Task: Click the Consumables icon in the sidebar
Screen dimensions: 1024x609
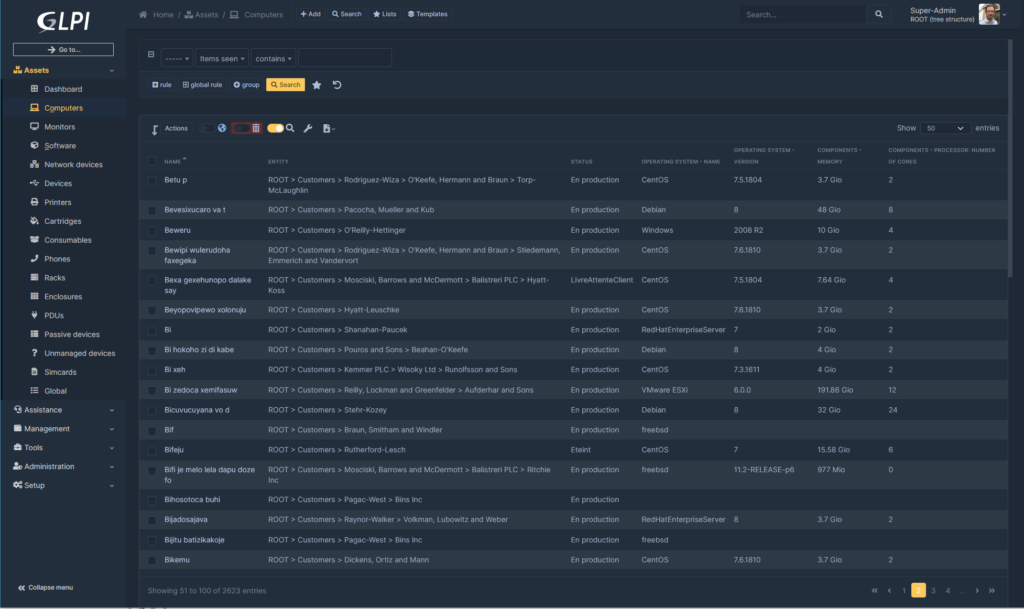Action: pyautogui.click(x=35, y=240)
